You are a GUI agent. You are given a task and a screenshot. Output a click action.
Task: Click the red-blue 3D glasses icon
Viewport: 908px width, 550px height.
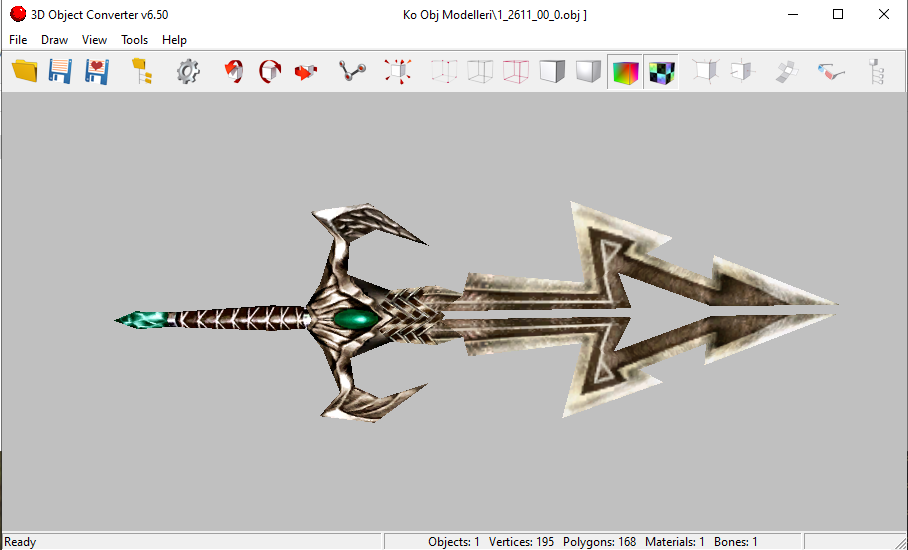coord(832,72)
